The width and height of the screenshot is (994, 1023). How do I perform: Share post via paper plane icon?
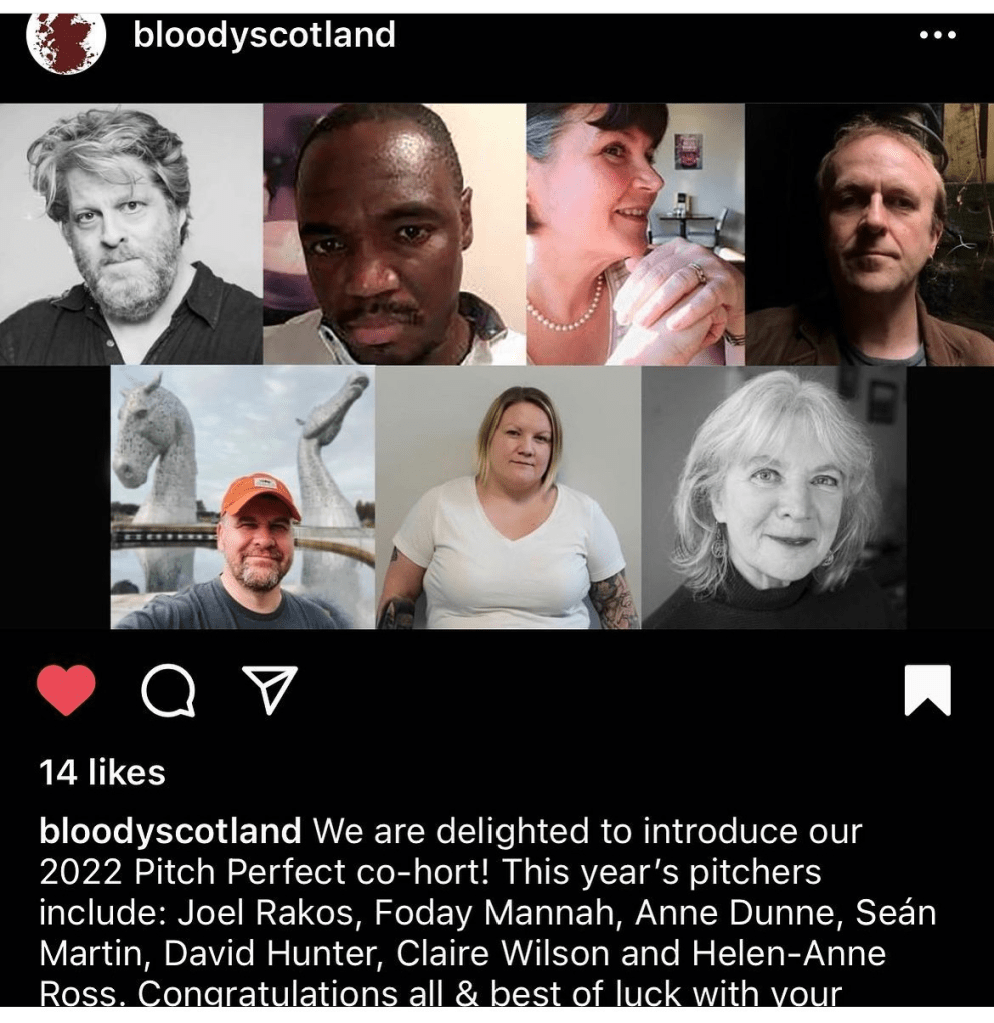[270, 690]
